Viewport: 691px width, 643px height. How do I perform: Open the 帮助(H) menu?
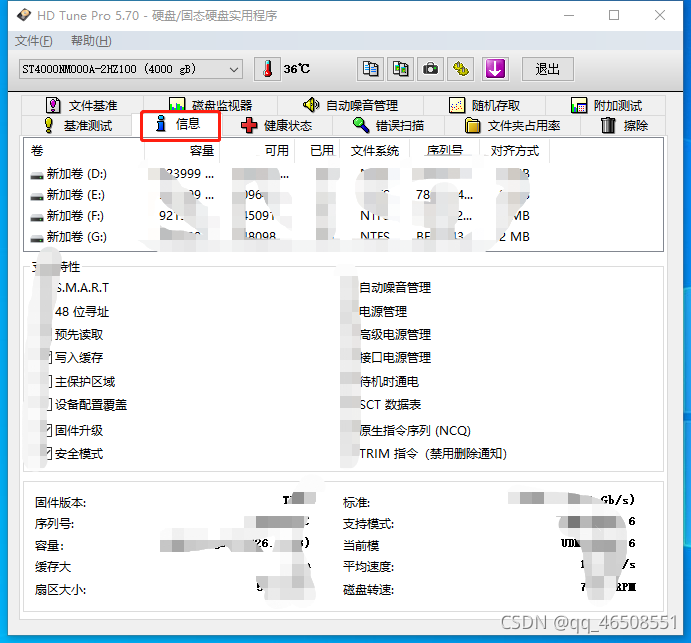(91, 41)
